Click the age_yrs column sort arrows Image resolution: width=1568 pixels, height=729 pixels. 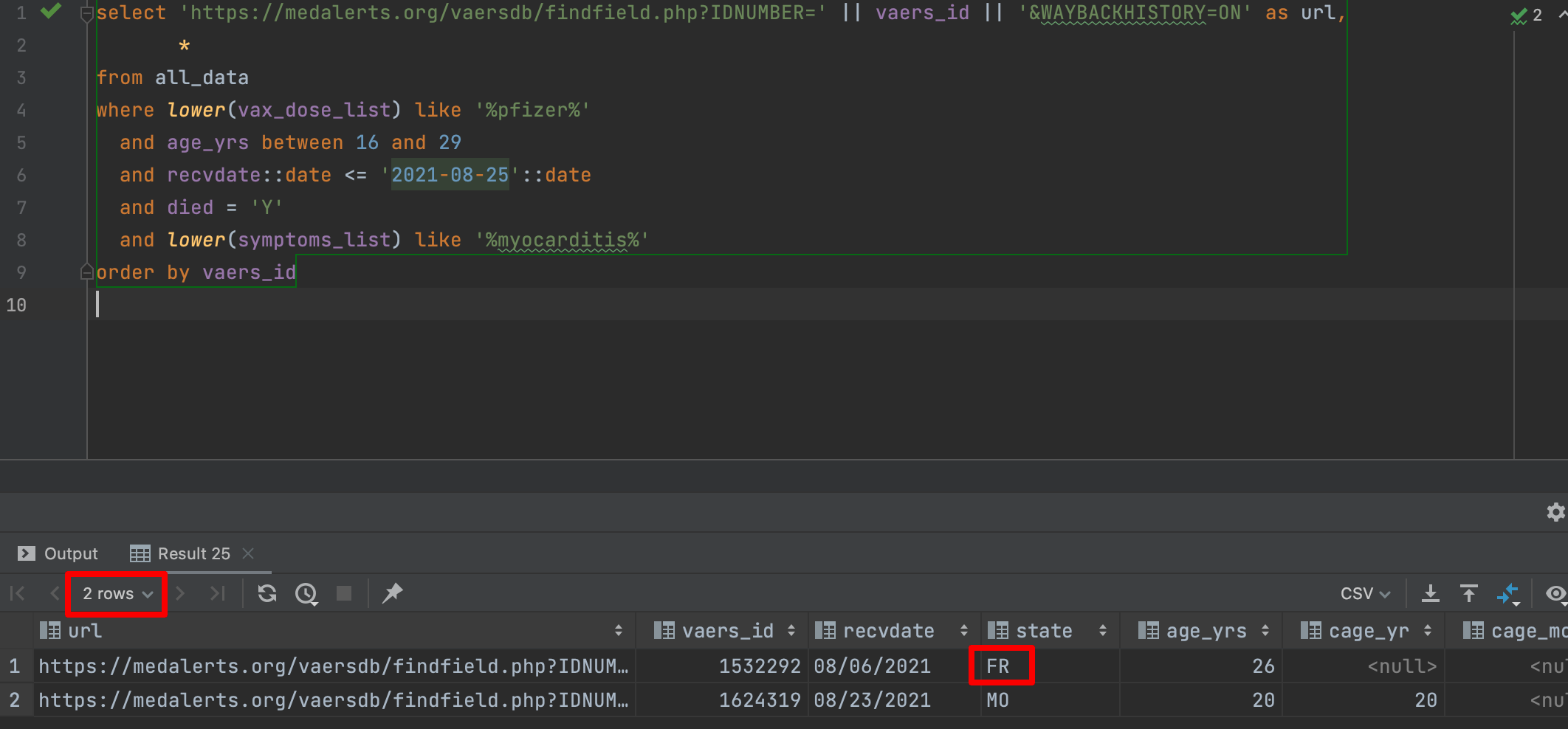coord(1265,631)
